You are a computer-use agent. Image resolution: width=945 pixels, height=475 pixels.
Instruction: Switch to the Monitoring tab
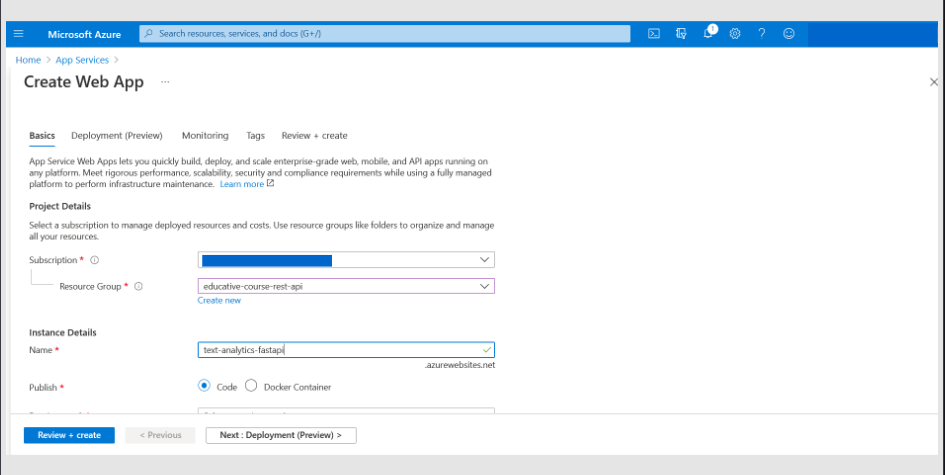coord(206,136)
